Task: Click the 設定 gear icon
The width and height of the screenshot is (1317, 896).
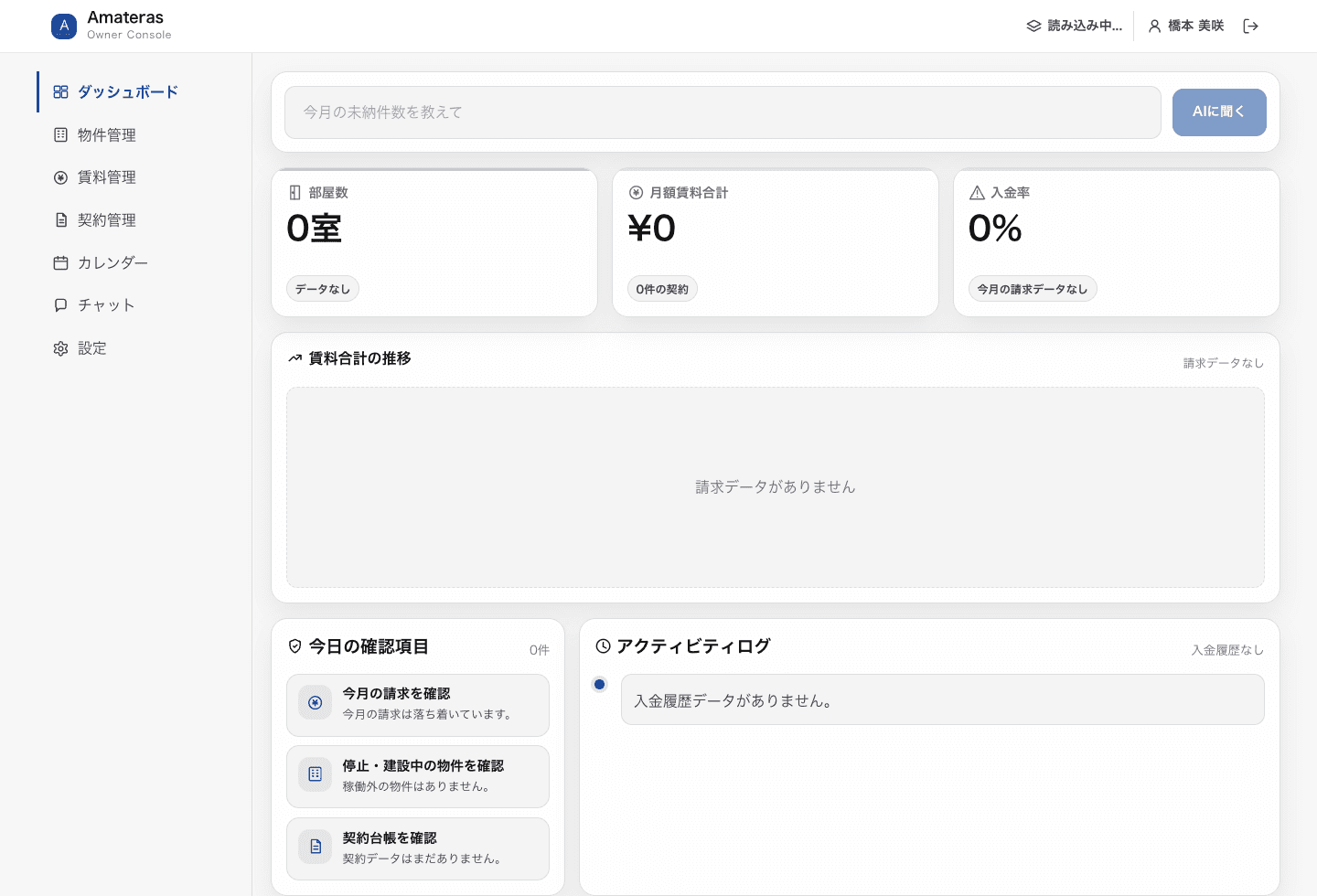Action: click(x=60, y=348)
